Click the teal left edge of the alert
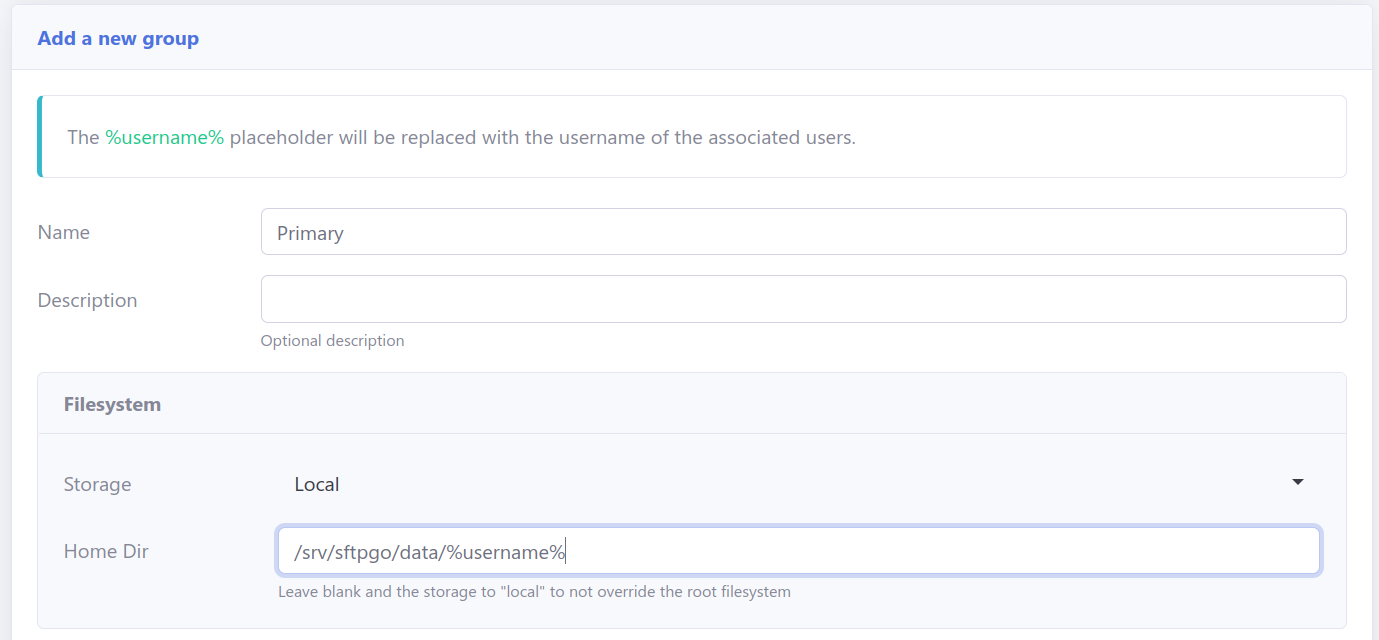 pos(40,136)
